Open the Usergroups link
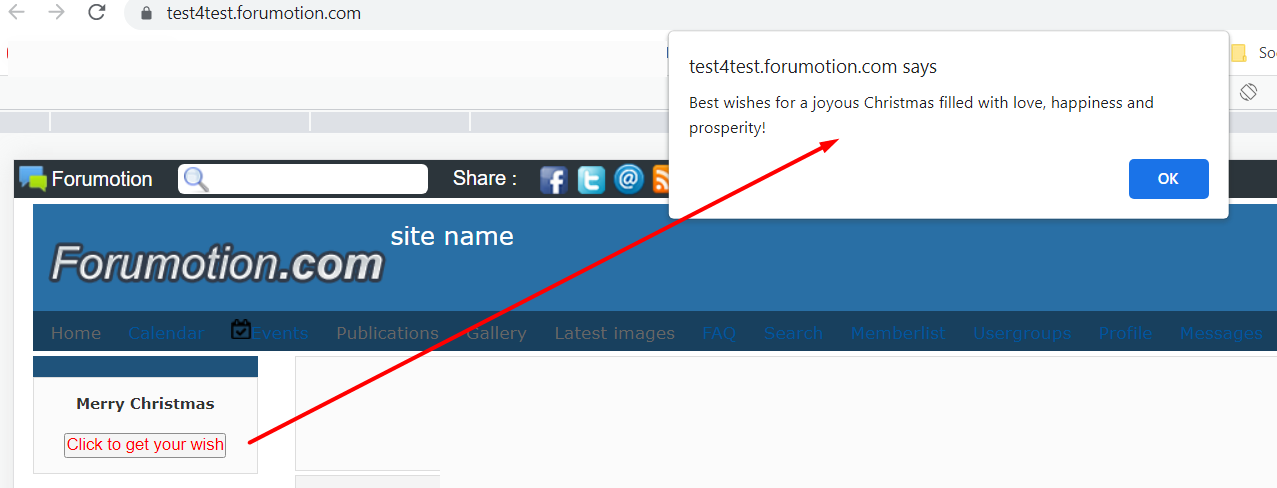The height and width of the screenshot is (488, 1277). [x=1022, y=334]
